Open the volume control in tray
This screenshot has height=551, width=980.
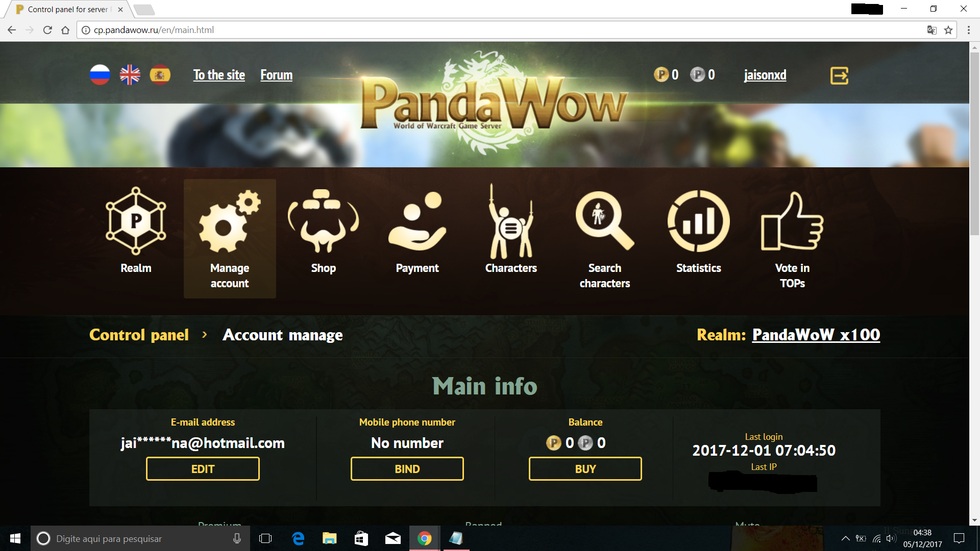click(x=891, y=538)
